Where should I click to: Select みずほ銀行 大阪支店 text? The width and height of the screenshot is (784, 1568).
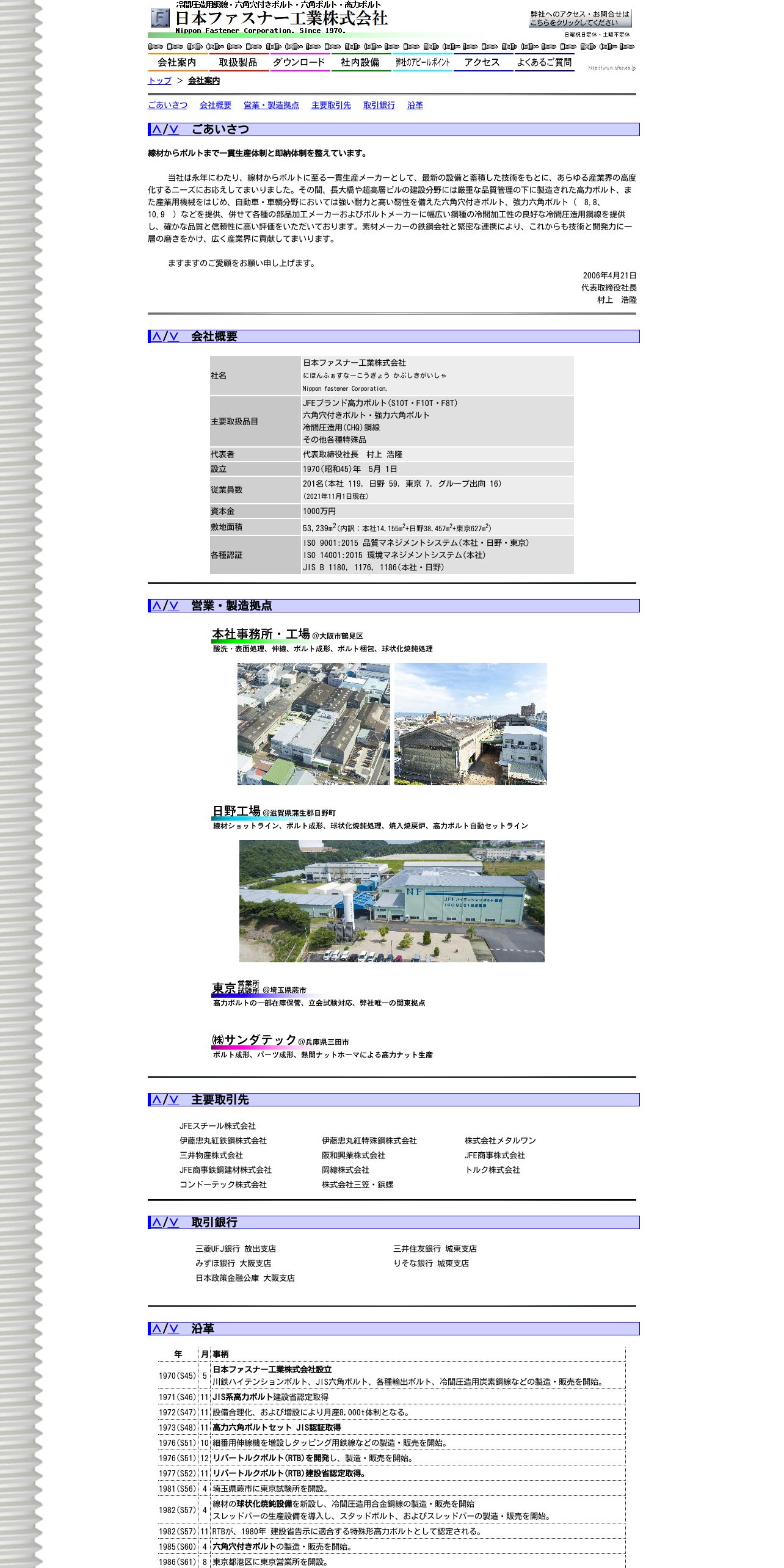click(233, 1263)
